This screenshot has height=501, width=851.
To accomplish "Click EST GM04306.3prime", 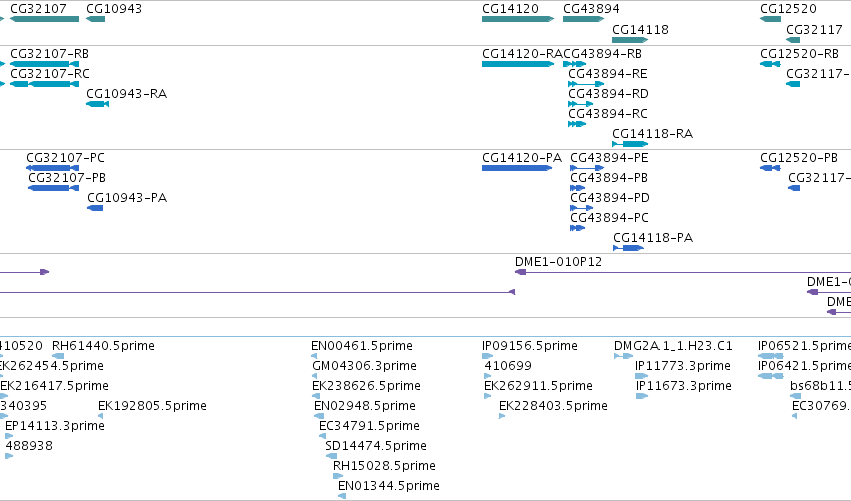I will tap(315, 376).
